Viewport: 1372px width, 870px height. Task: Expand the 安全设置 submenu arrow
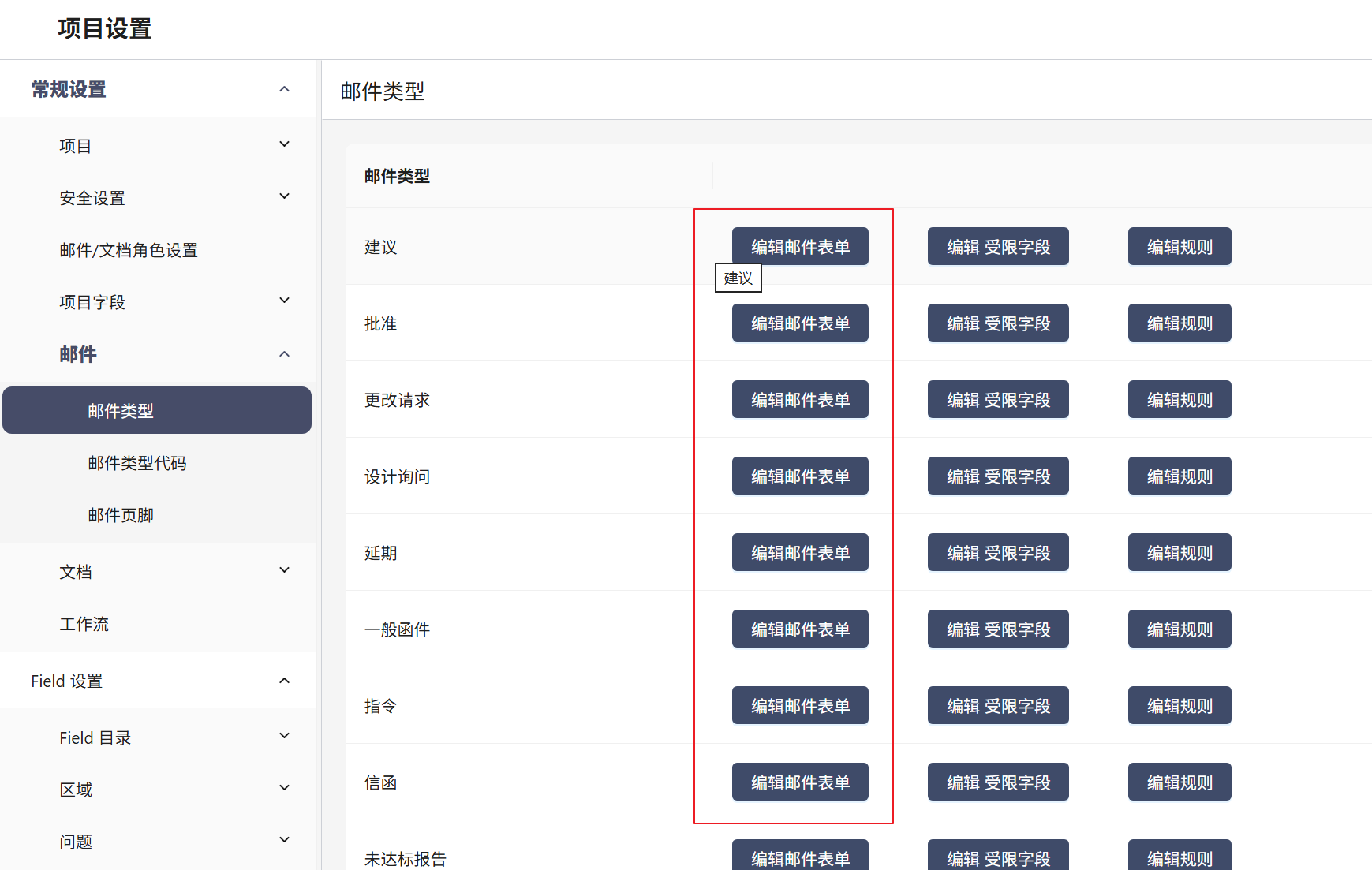(x=284, y=196)
